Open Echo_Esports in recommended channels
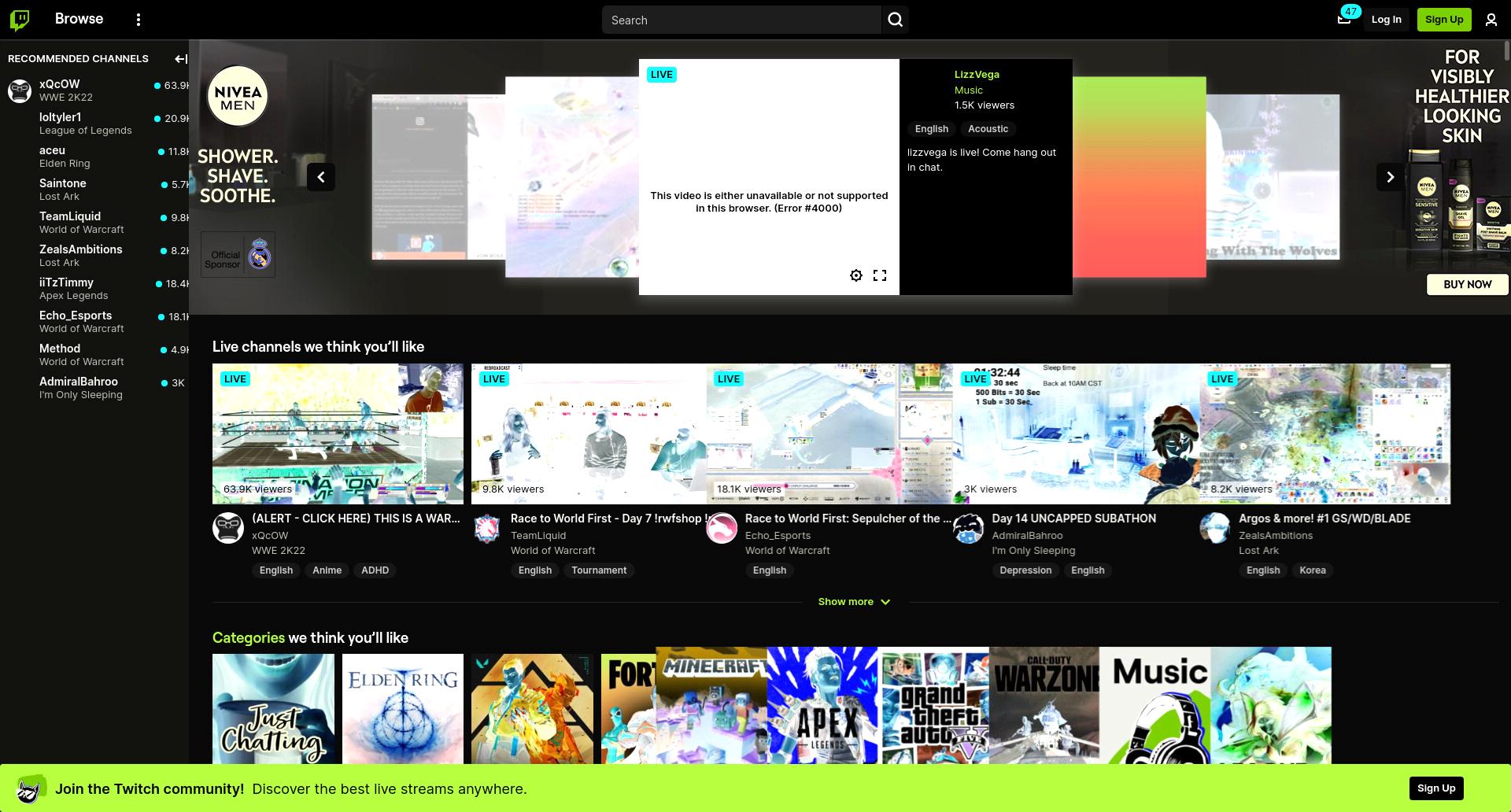Viewport: 1511px width, 812px height. pyautogui.click(x=94, y=322)
